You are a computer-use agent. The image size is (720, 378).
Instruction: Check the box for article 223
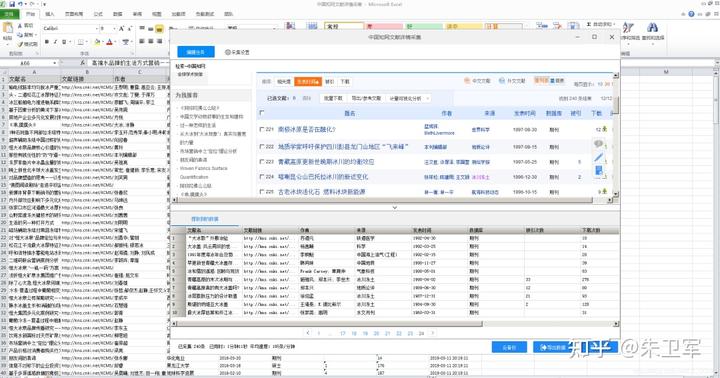coord(262,162)
